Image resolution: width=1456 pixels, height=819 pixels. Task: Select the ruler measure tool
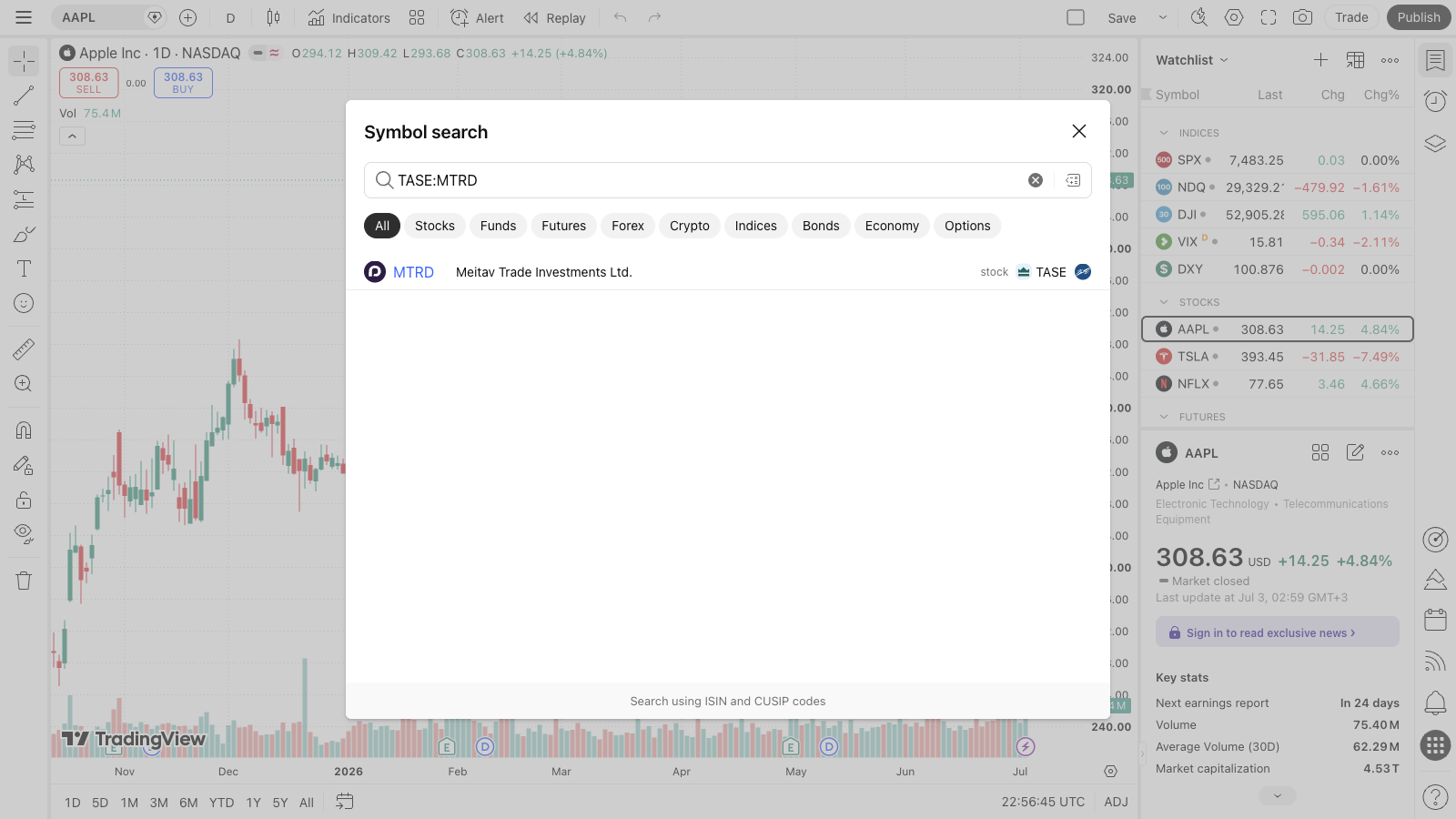click(x=24, y=349)
